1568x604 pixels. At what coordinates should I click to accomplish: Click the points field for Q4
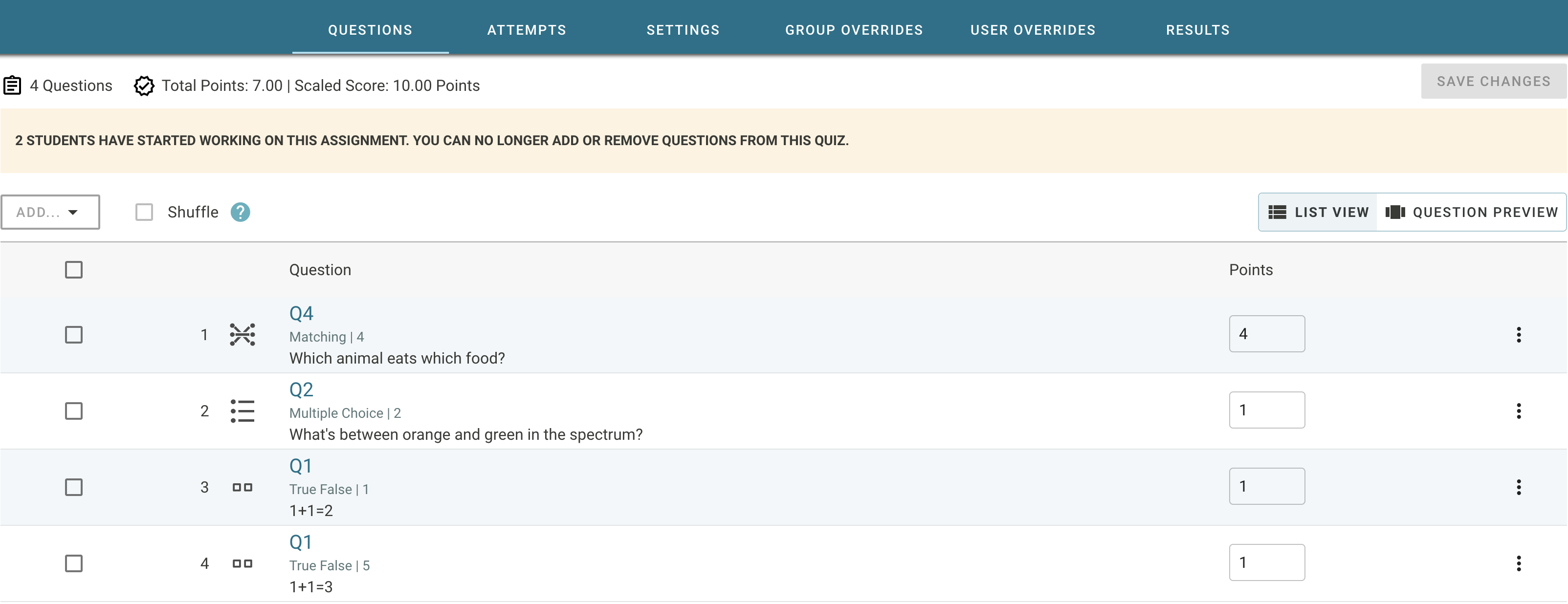coord(1266,334)
